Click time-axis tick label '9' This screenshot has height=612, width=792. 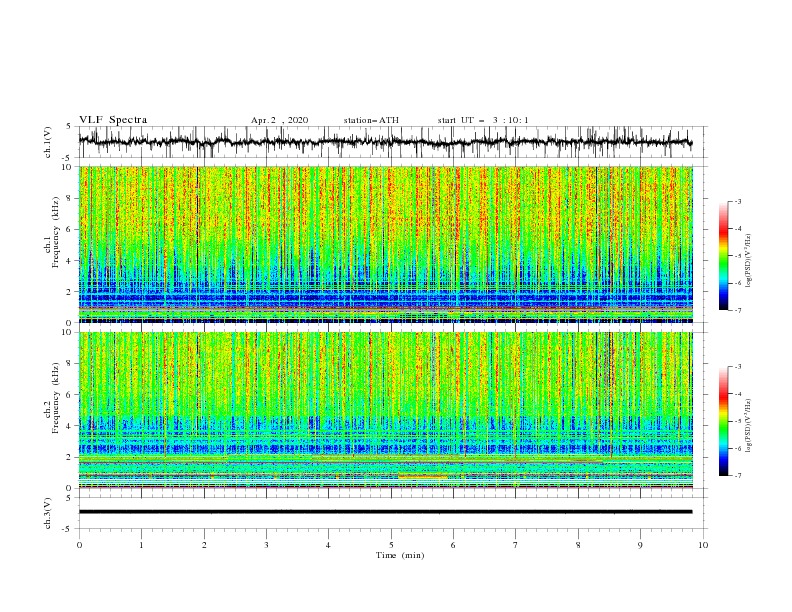coord(640,545)
